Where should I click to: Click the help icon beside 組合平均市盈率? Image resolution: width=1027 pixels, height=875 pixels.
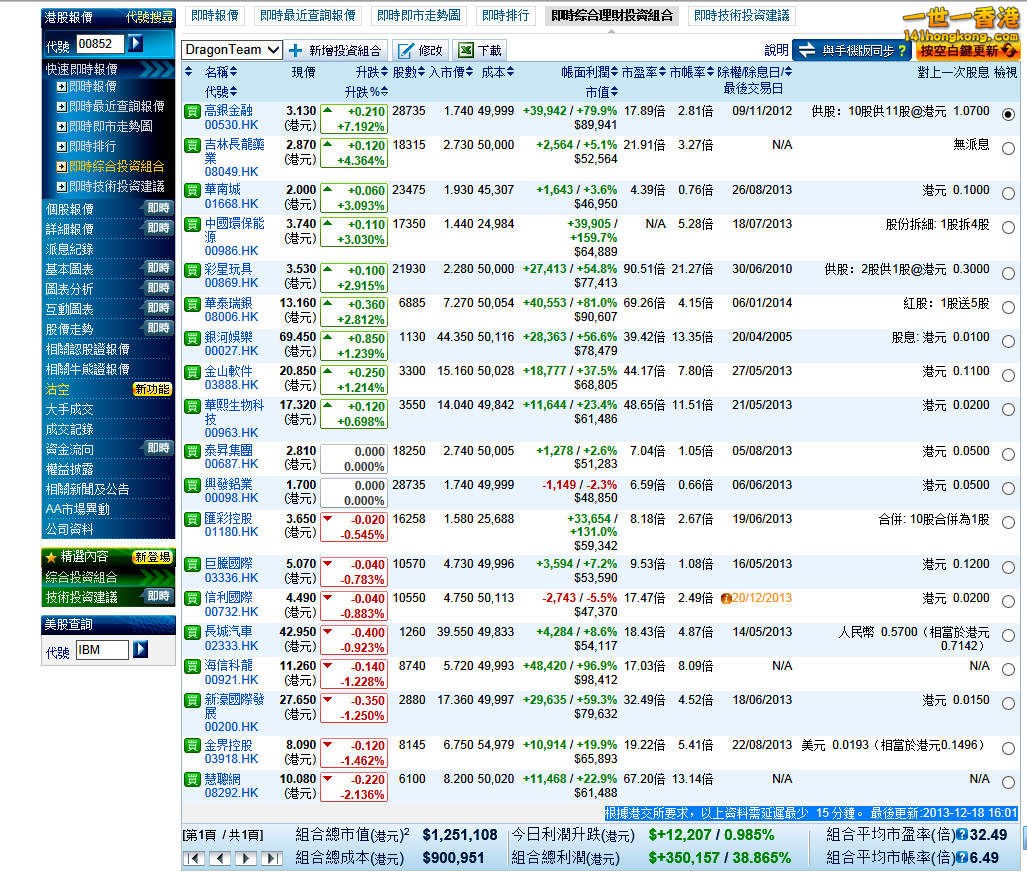962,835
